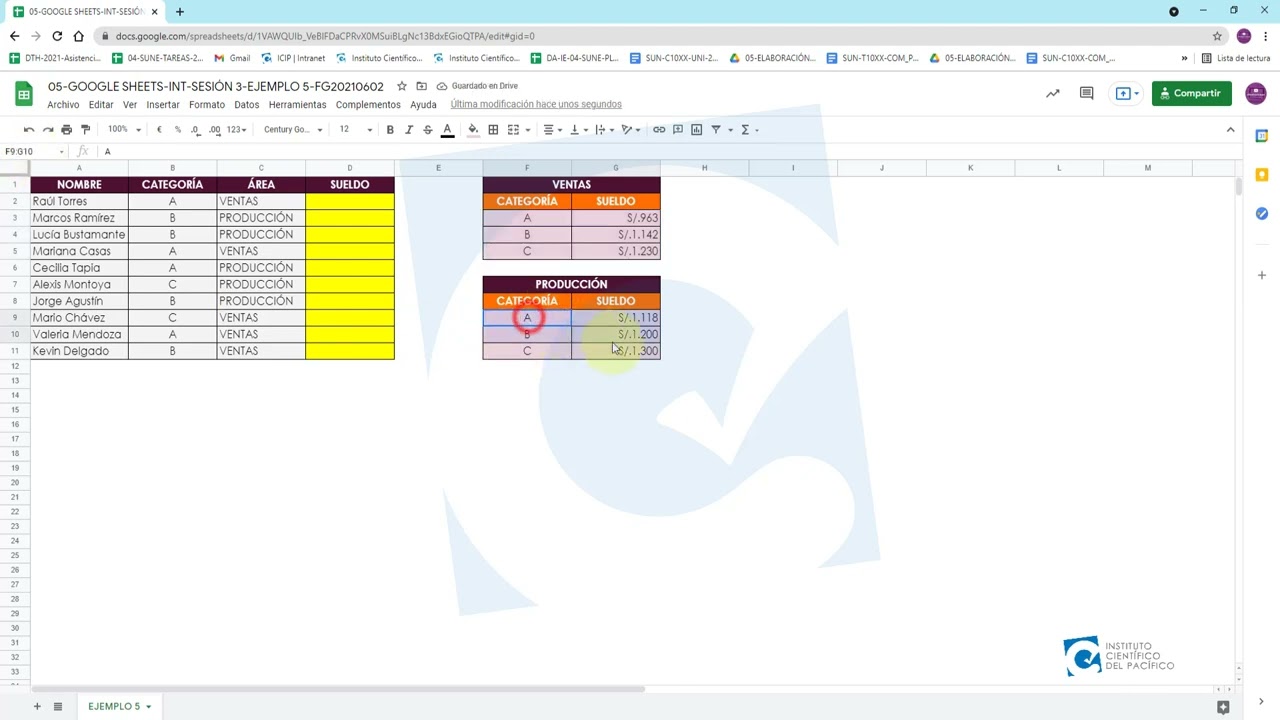Toggle italic formatting
The width and height of the screenshot is (1280, 720).
point(409,130)
